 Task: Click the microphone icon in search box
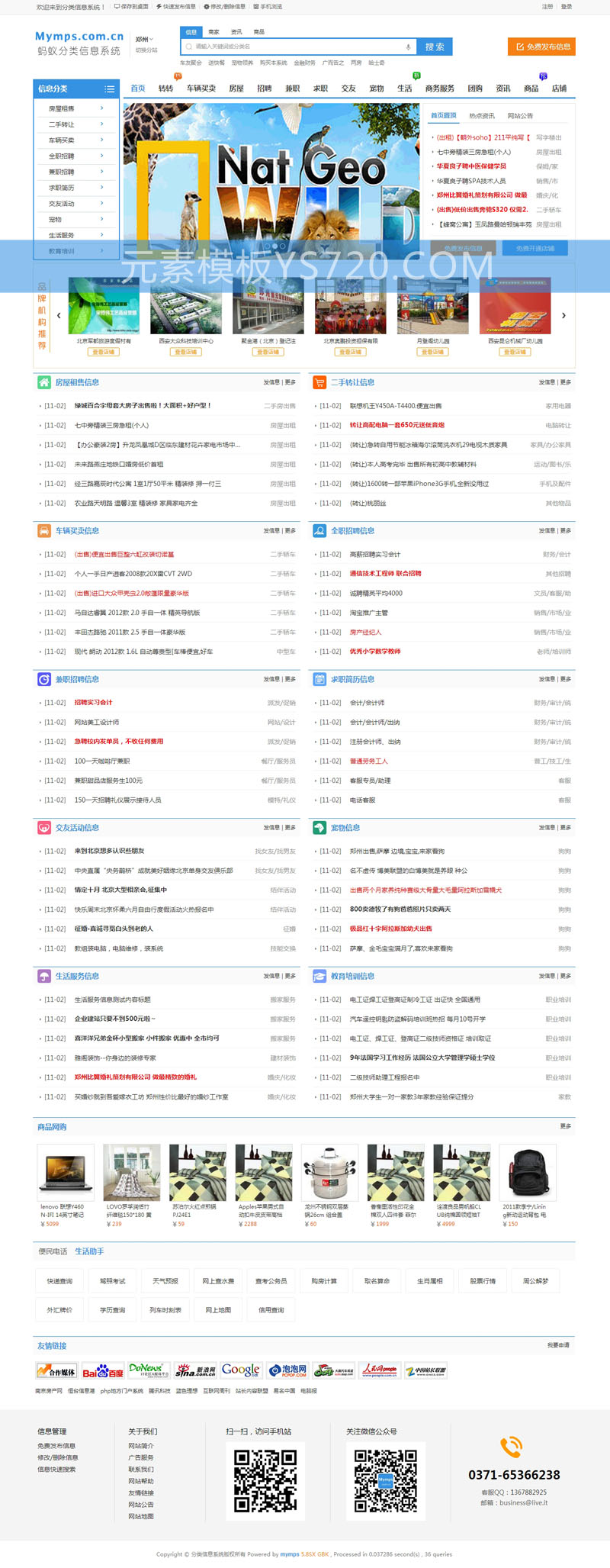pos(408,47)
